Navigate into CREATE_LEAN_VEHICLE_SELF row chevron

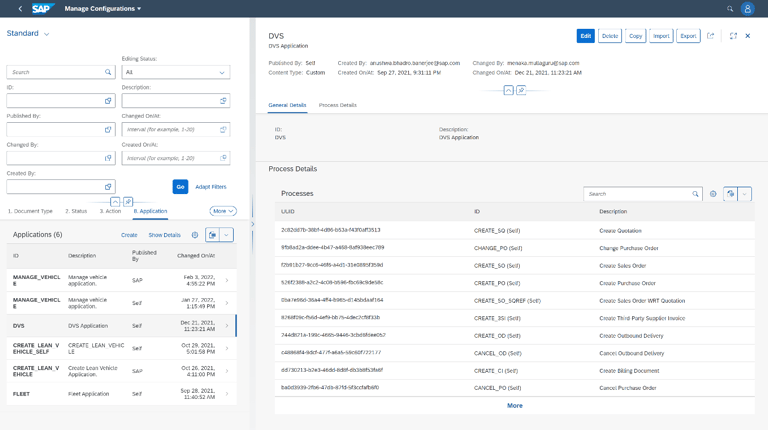[227, 348]
